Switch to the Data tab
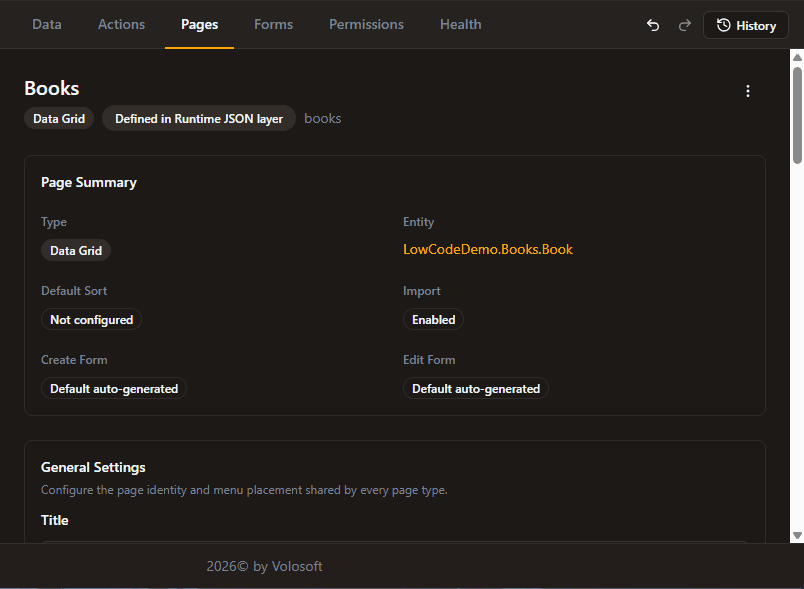This screenshot has width=804, height=589. (47, 25)
